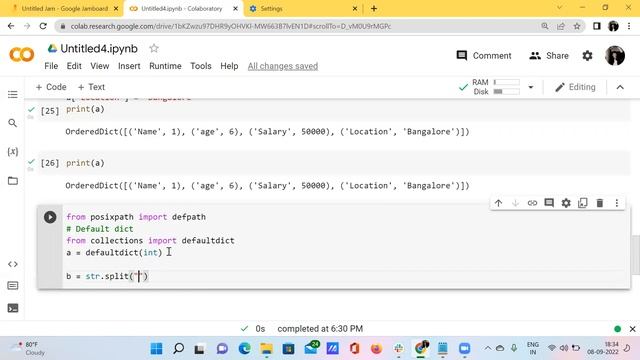Screen dimensions: 640x360
Task: Move the cell up
Action: [x=498, y=203]
